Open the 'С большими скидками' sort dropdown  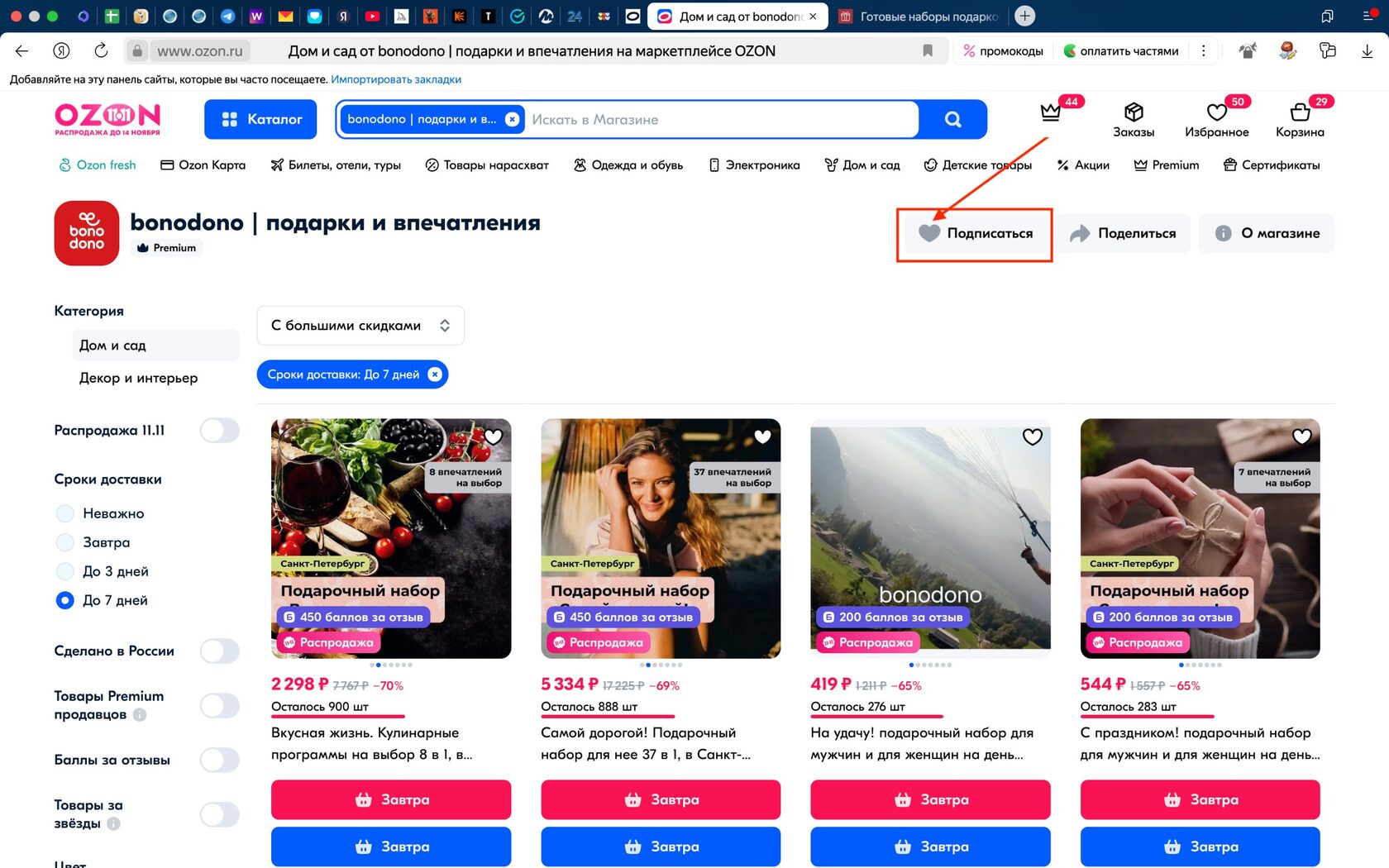(x=360, y=326)
